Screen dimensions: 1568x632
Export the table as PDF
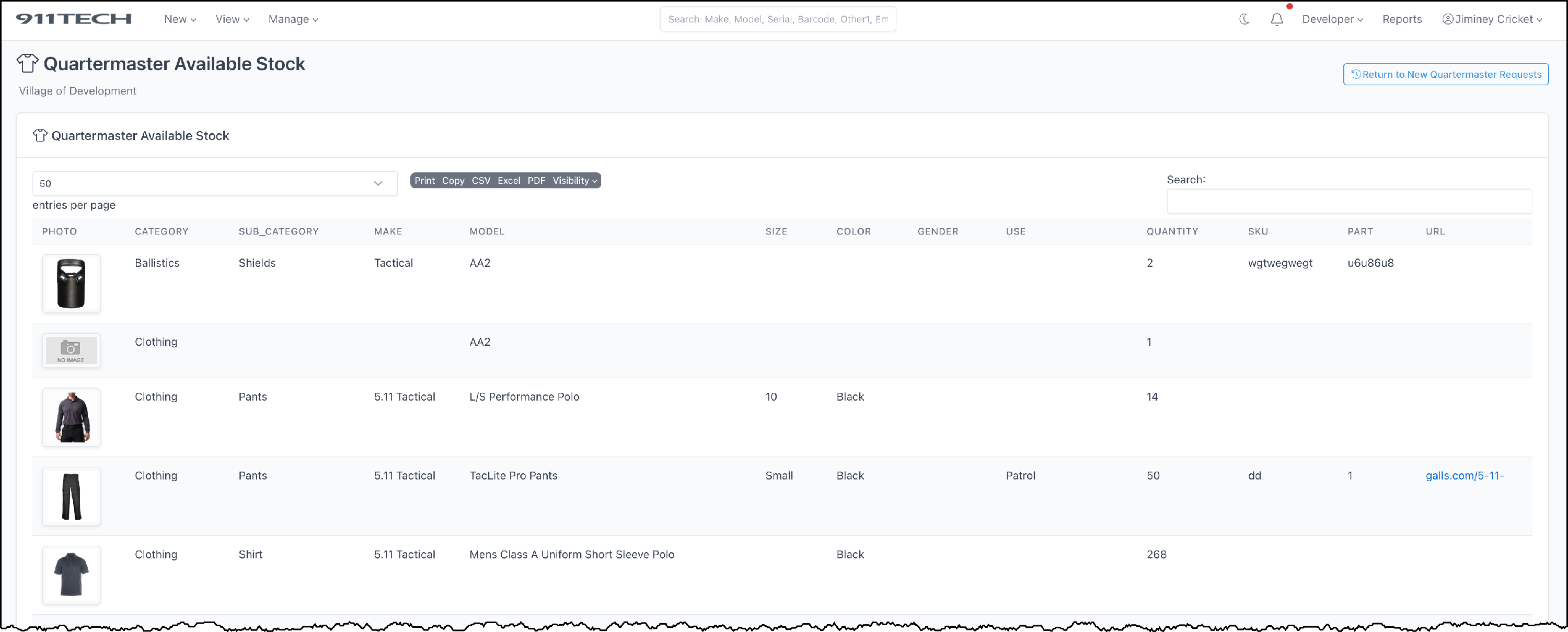536,181
